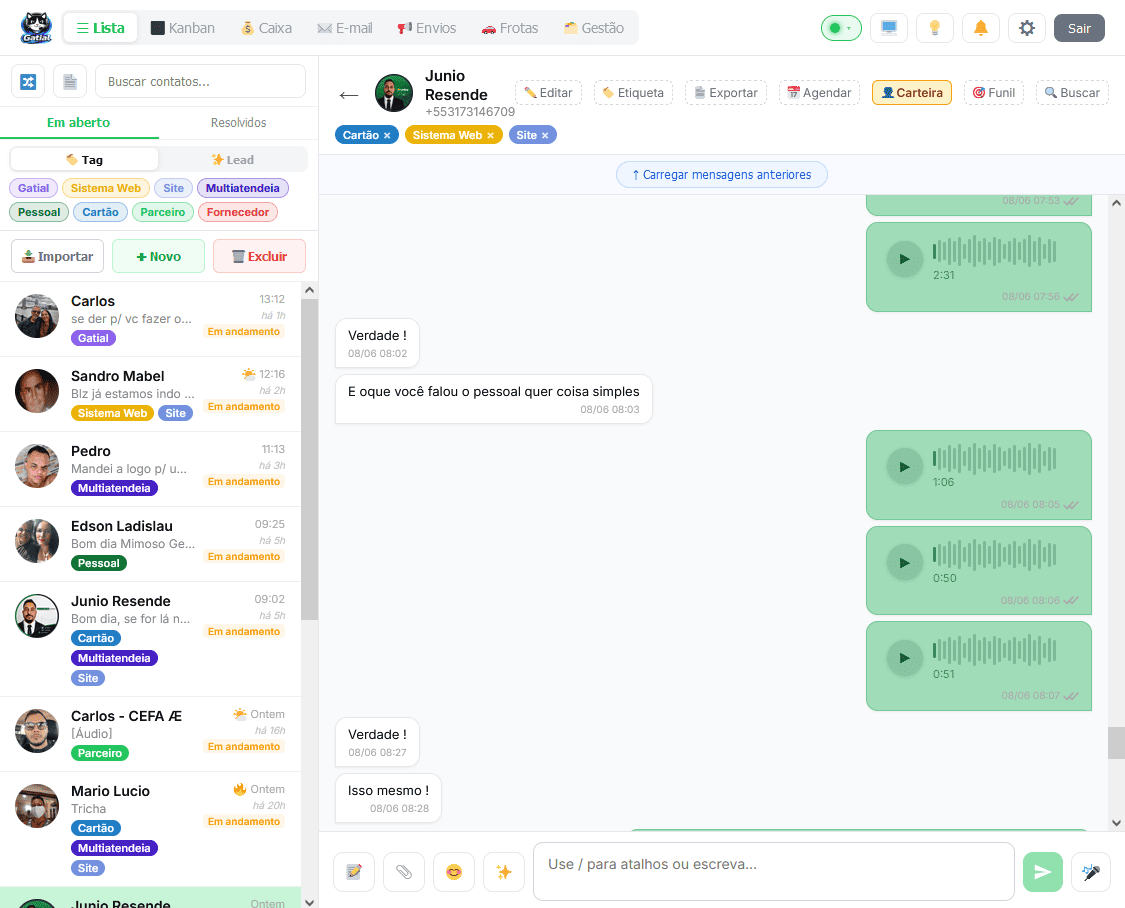Click the notes pencil icon by message box

tap(354, 871)
